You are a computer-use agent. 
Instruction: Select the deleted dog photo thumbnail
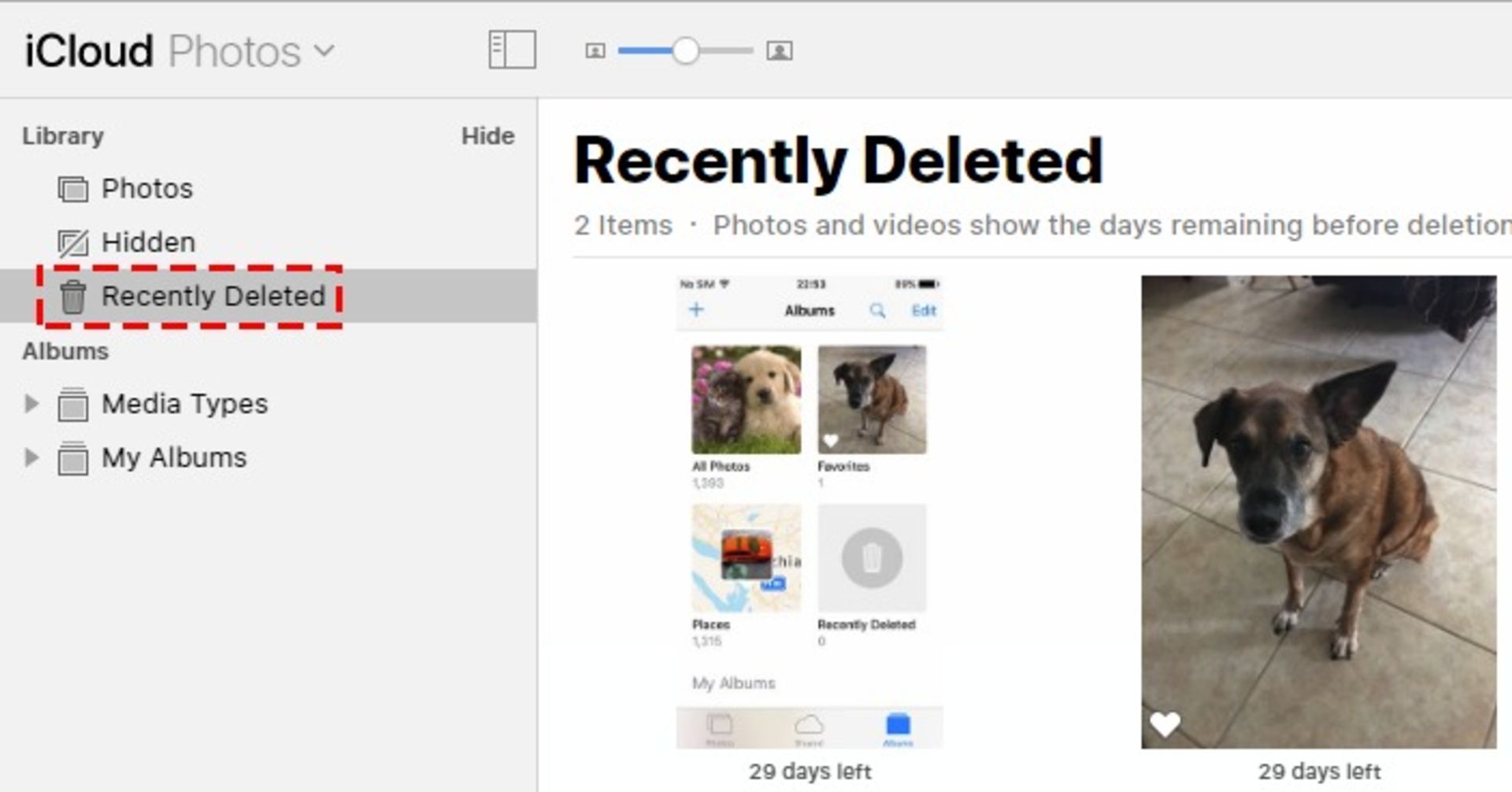pyautogui.click(x=1318, y=512)
